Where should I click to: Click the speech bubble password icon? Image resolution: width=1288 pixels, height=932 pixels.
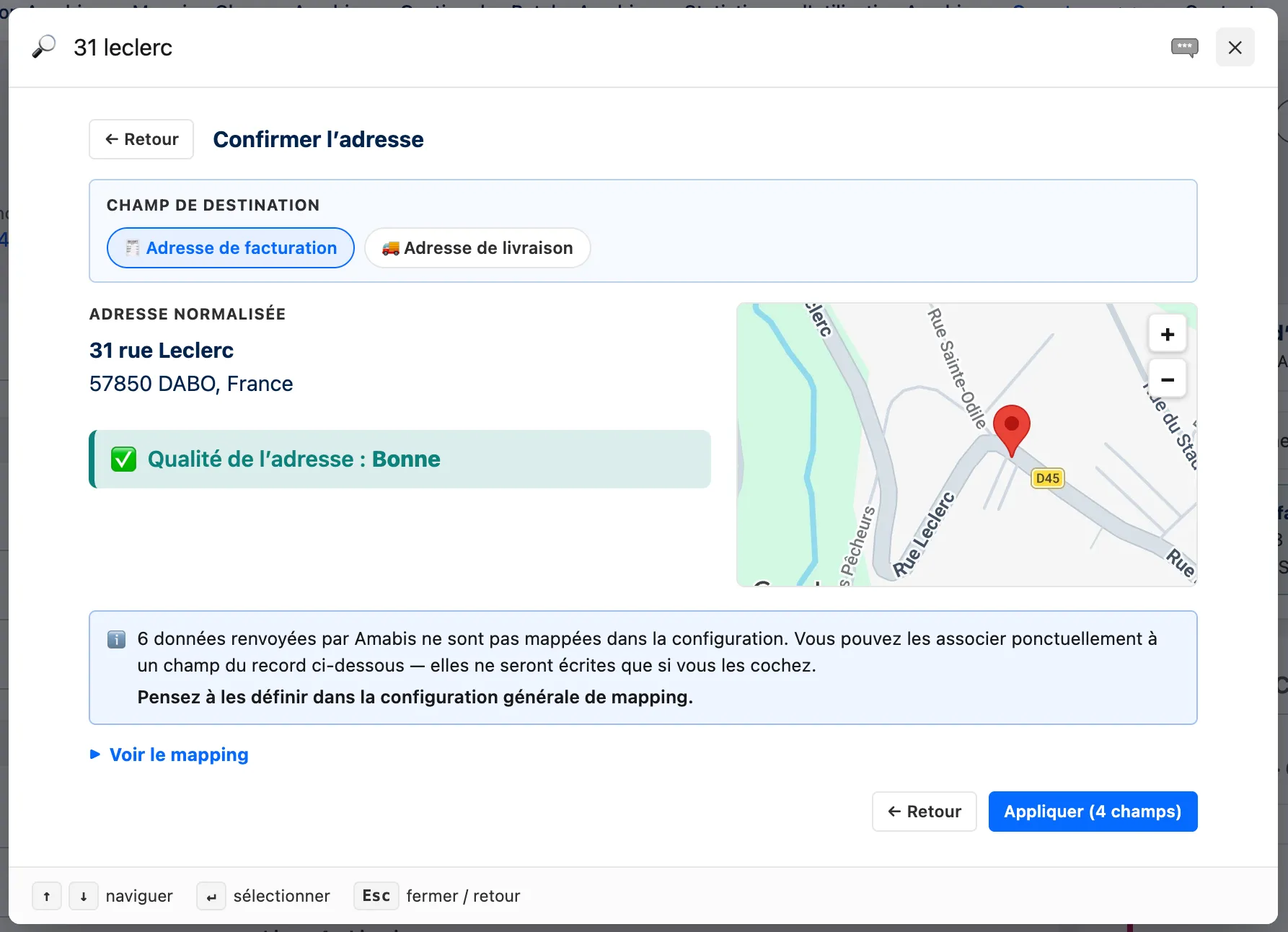[1184, 48]
